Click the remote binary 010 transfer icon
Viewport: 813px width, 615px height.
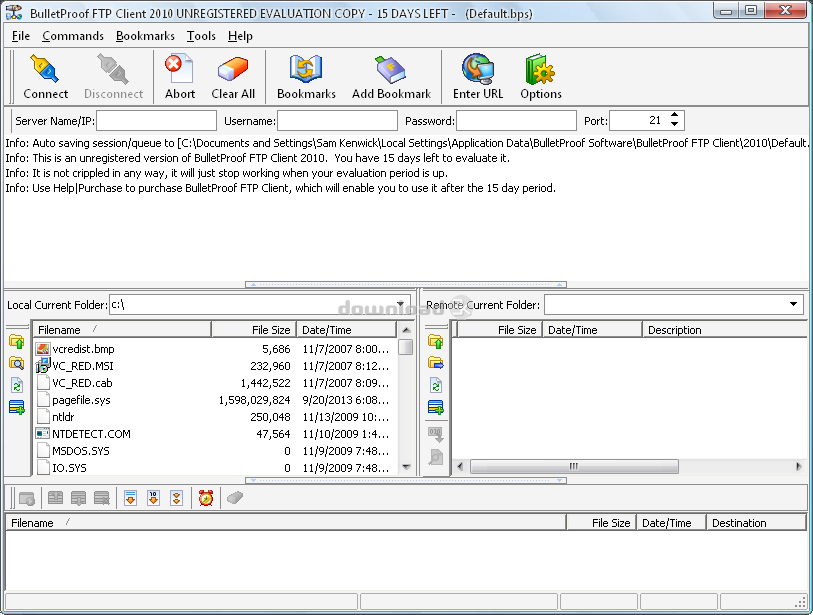pyautogui.click(x=436, y=435)
